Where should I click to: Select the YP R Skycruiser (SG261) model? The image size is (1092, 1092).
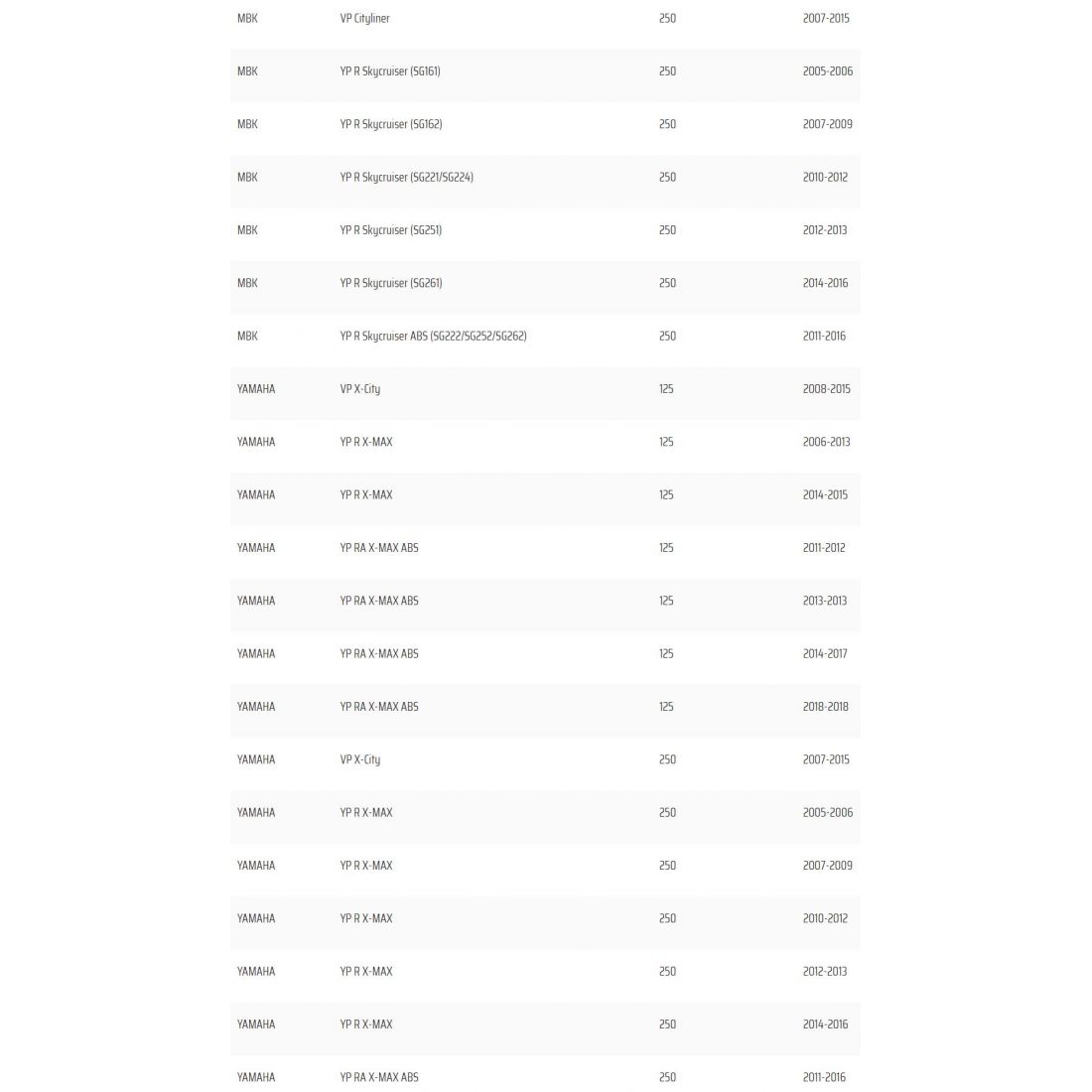point(391,283)
